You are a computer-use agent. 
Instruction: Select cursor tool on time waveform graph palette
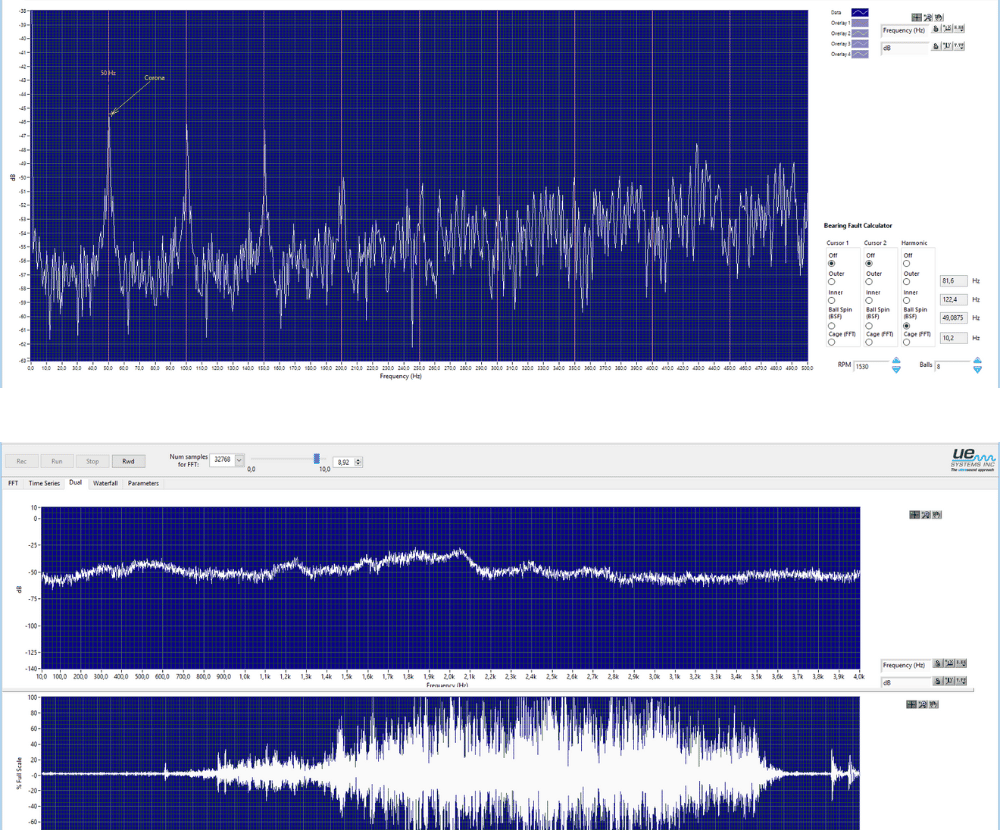click(x=911, y=704)
